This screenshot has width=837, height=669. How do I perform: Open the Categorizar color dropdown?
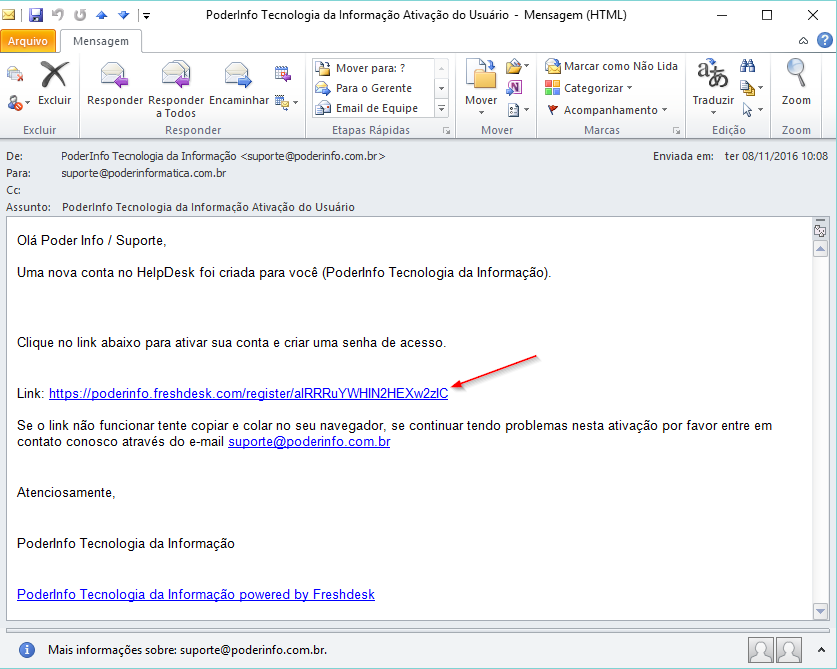point(589,88)
